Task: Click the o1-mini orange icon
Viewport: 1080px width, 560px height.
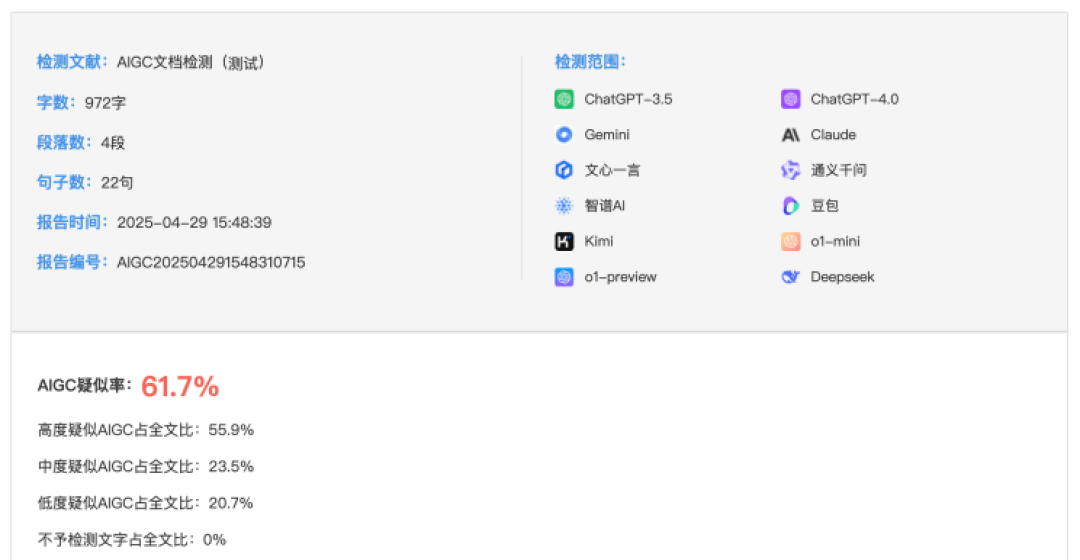Action: click(x=791, y=241)
